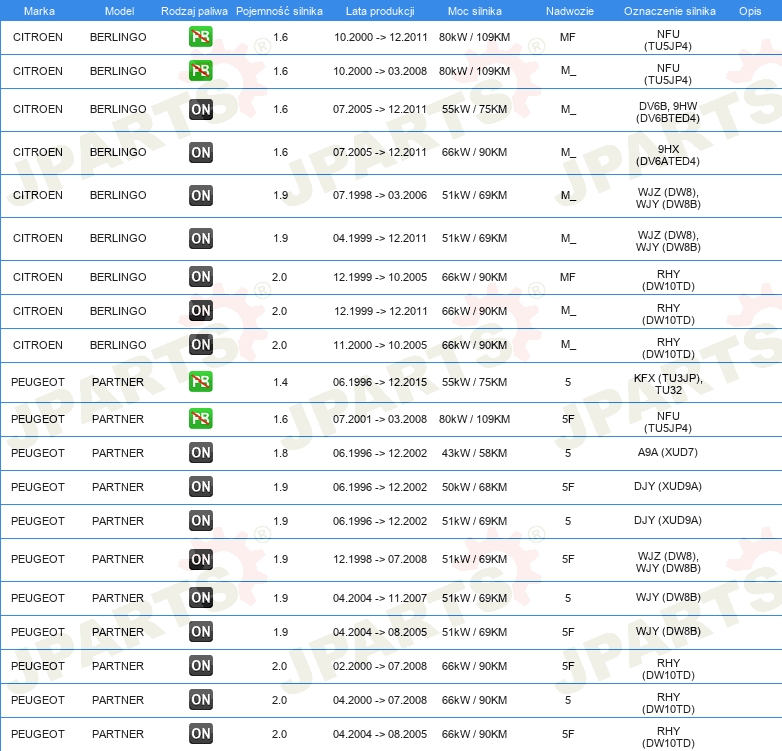Click the Oznaczenie silnika column header
The height and width of the screenshot is (751, 782).
pos(669,11)
